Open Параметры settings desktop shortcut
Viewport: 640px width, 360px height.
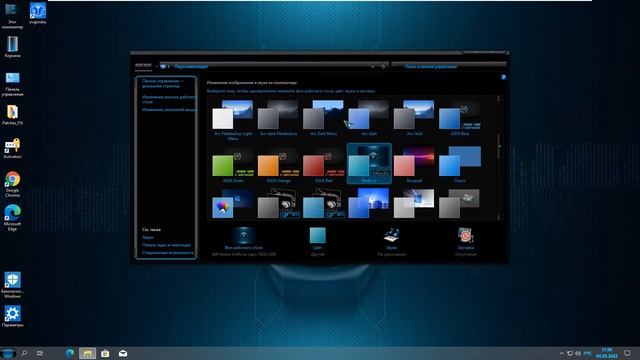click(12, 316)
